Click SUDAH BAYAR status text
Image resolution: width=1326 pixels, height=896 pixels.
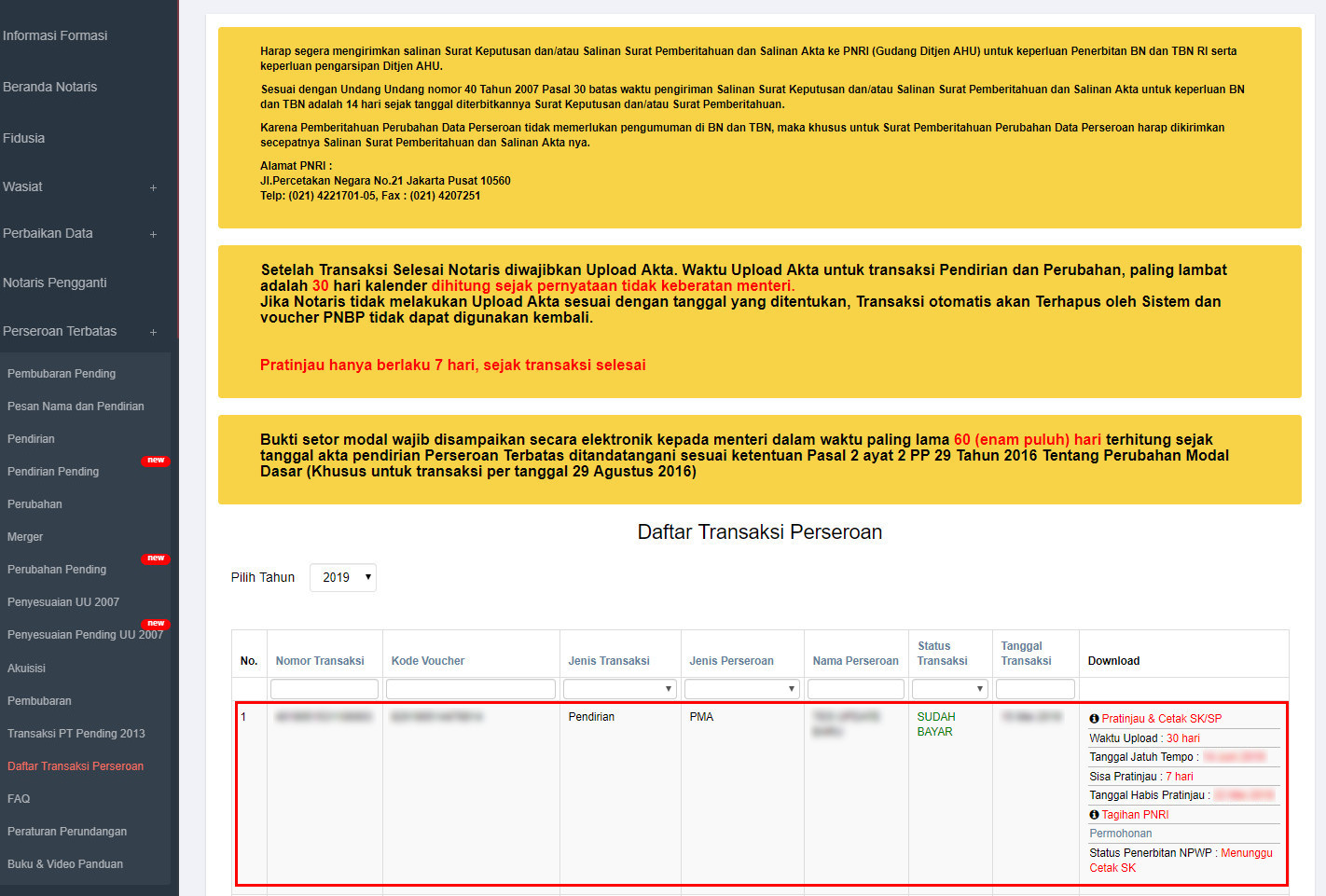(936, 724)
